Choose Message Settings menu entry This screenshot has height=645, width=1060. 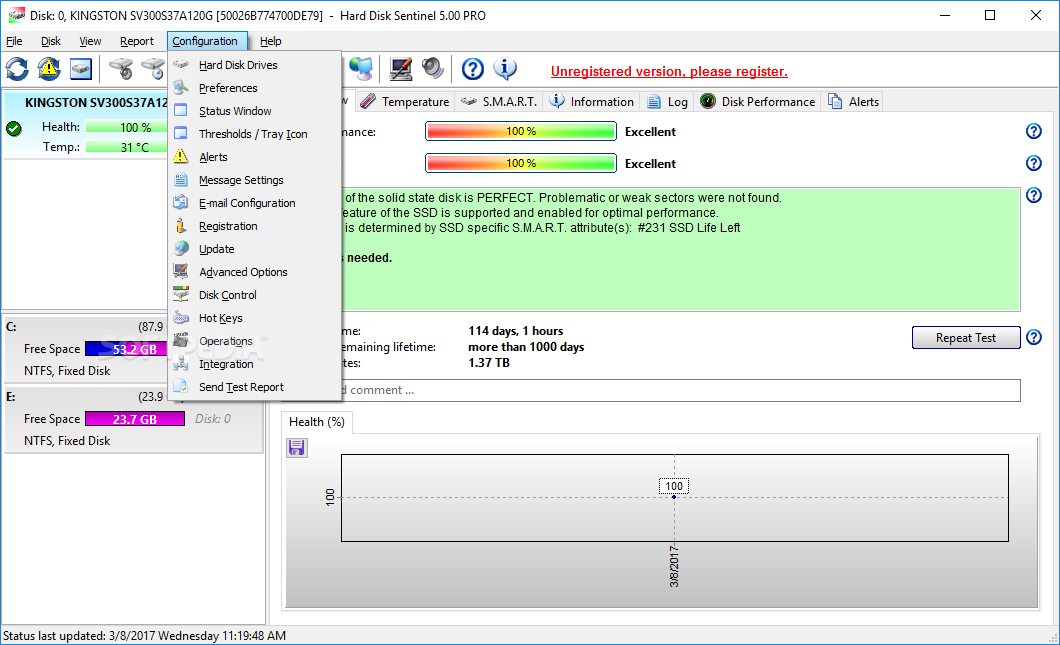coord(254,180)
